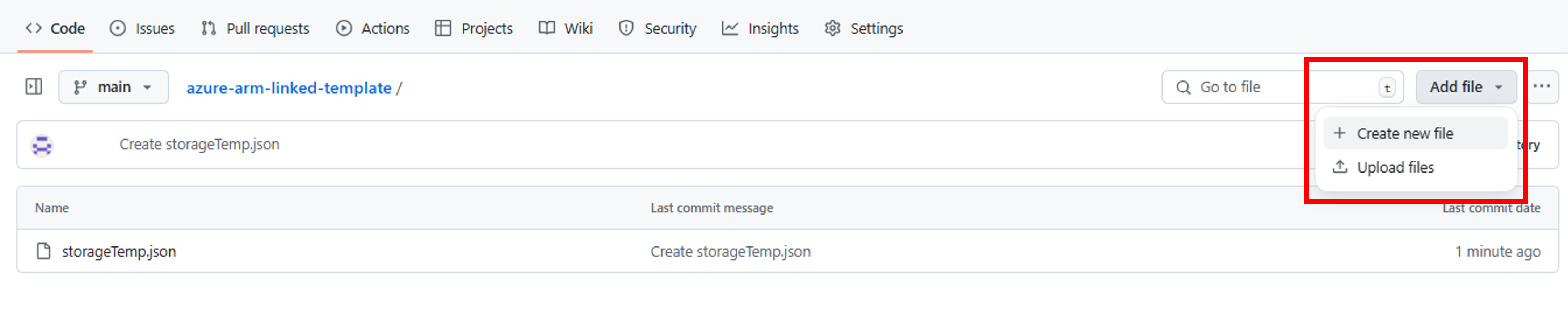Image resolution: width=1568 pixels, height=311 pixels.
Task: Expand the main branch selector
Action: click(x=113, y=87)
